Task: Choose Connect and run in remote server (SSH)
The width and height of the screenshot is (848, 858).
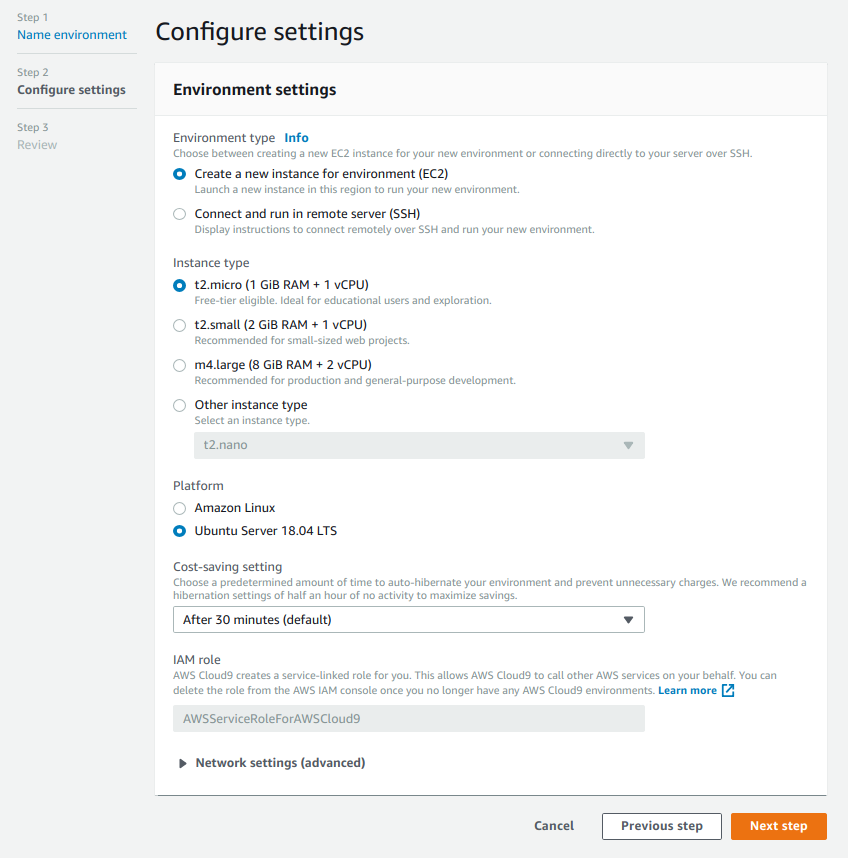Action: 179,213
